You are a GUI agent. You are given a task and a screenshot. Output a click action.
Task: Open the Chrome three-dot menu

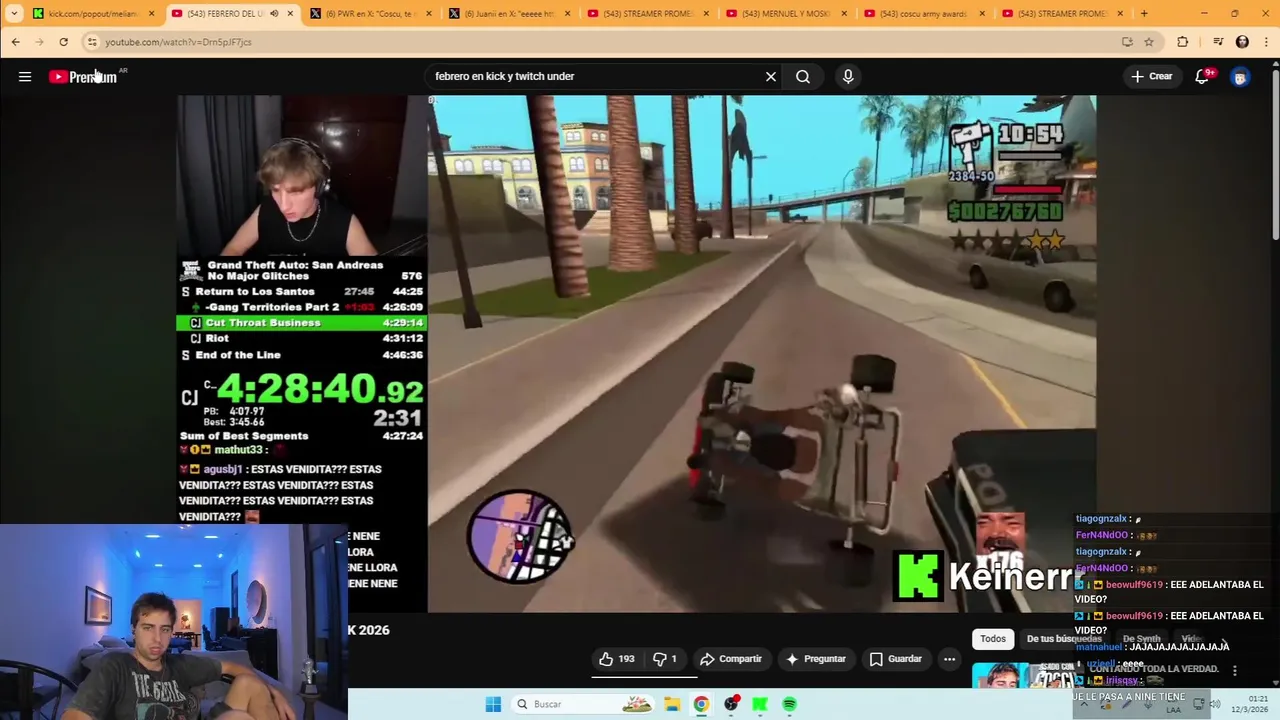(1267, 42)
